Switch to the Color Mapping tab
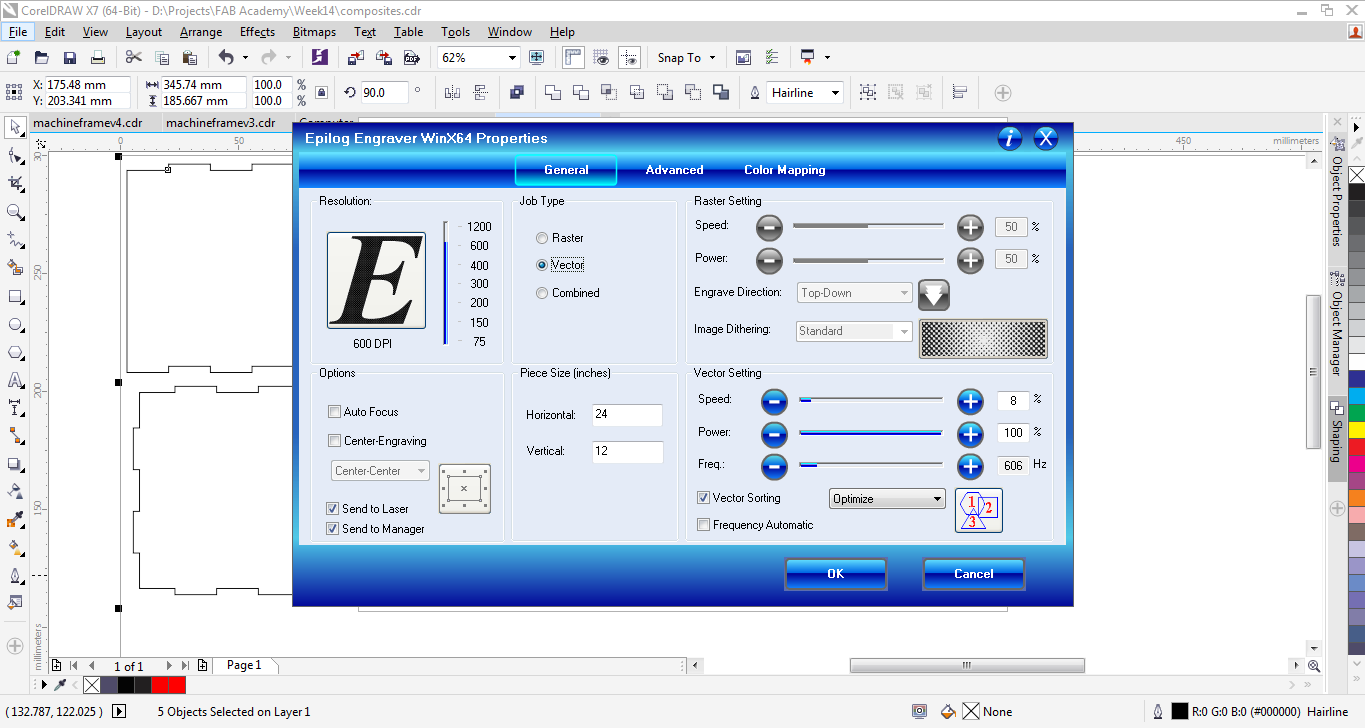This screenshot has height=728, width=1365. pyautogui.click(x=784, y=170)
